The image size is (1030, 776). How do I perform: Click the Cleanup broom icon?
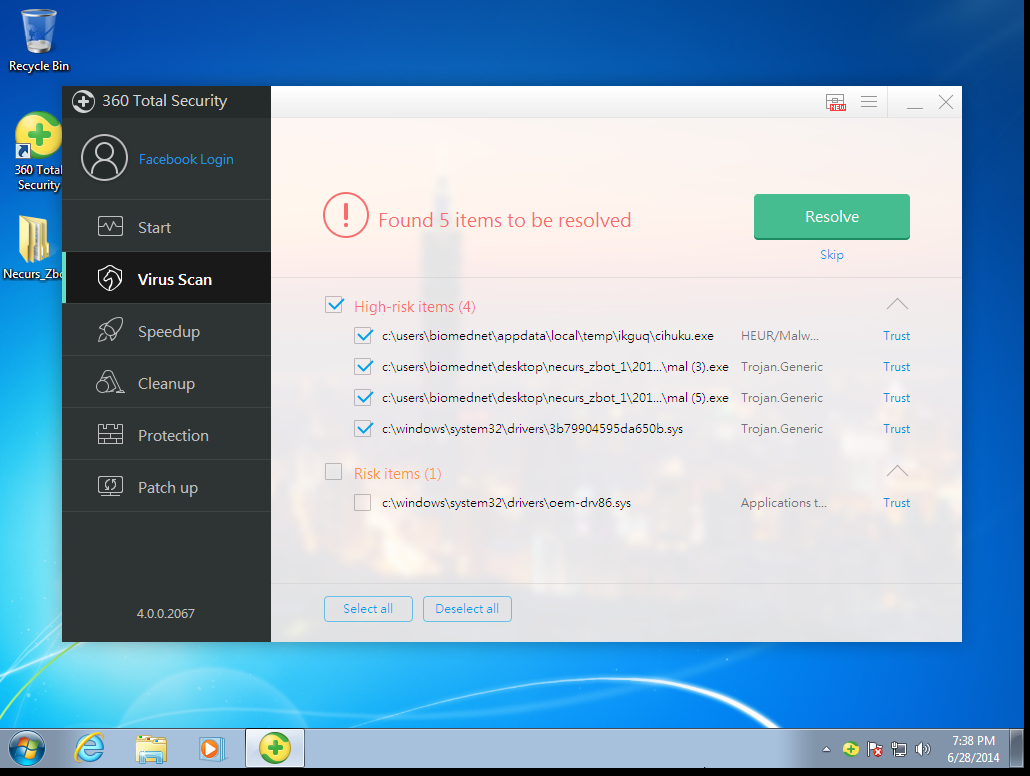(x=110, y=382)
